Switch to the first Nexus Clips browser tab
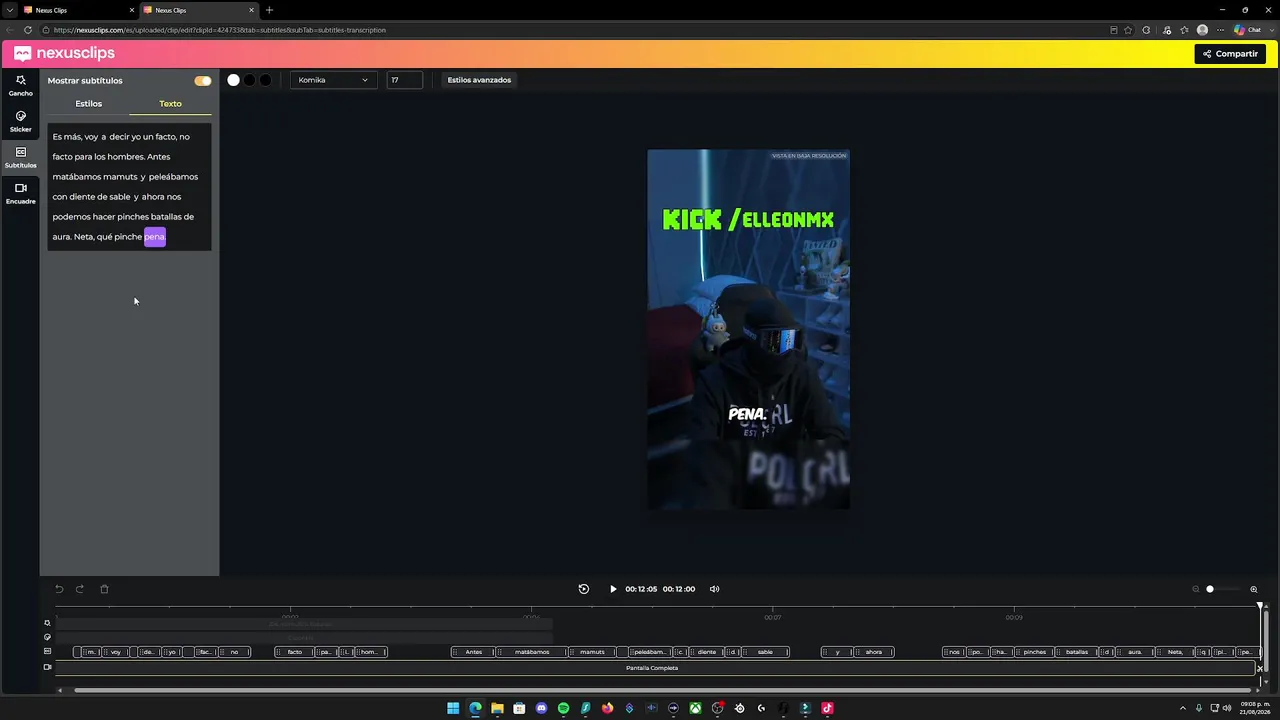Screen dimensions: 1280x720 (78, 10)
